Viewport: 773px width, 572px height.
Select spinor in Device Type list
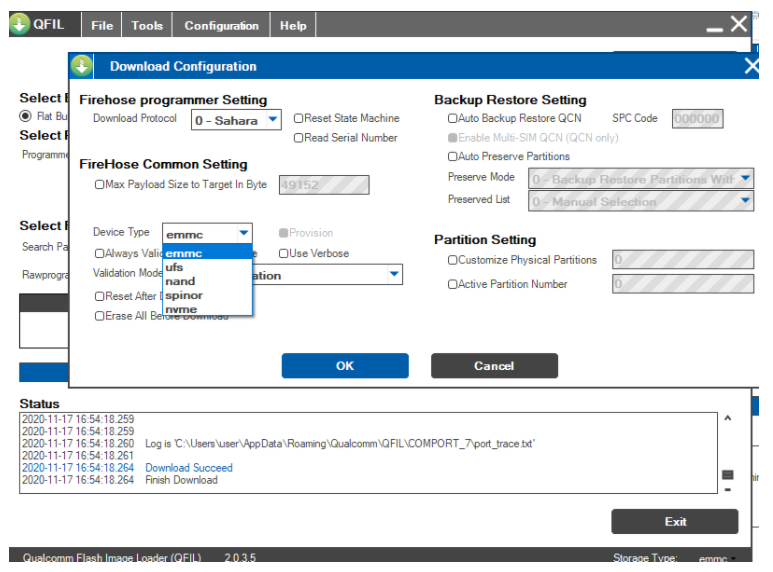pyautogui.click(x=208, y=295)
